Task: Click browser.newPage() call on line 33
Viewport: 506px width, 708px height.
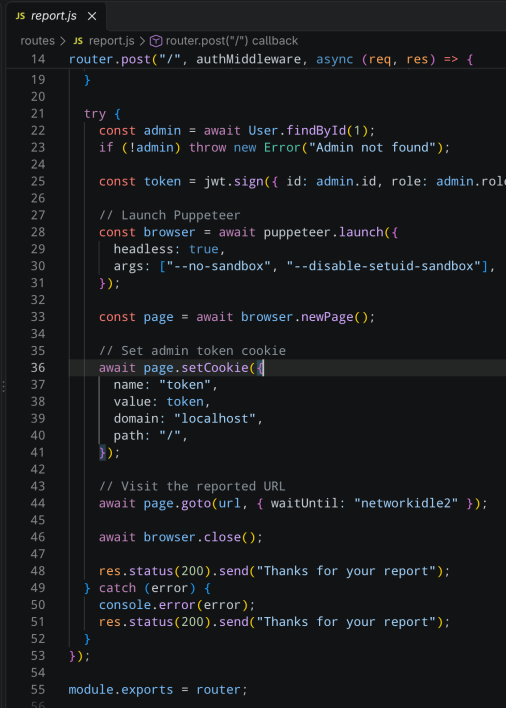Action: 305,317
